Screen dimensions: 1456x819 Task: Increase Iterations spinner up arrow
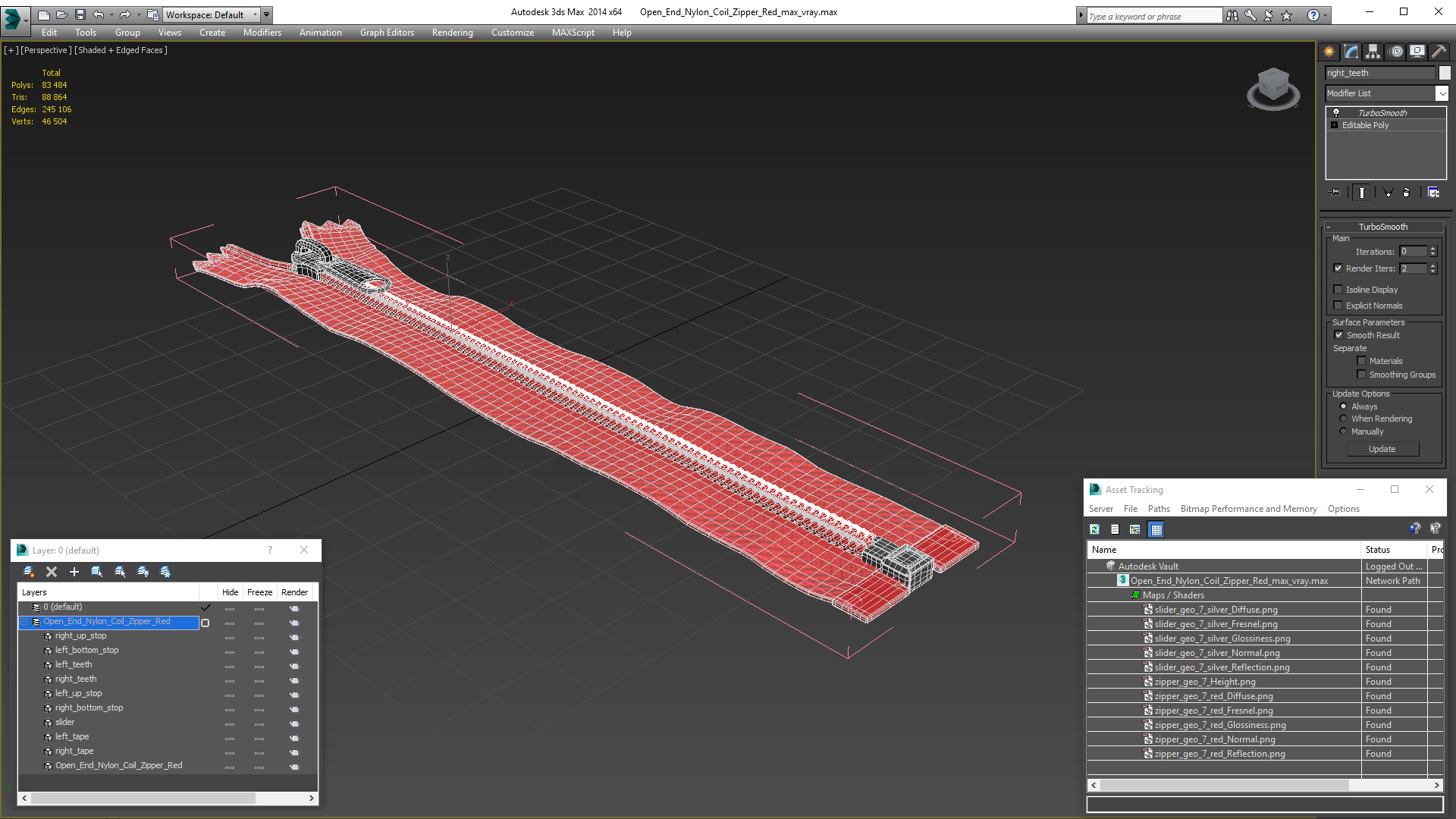pos(1432,249)
